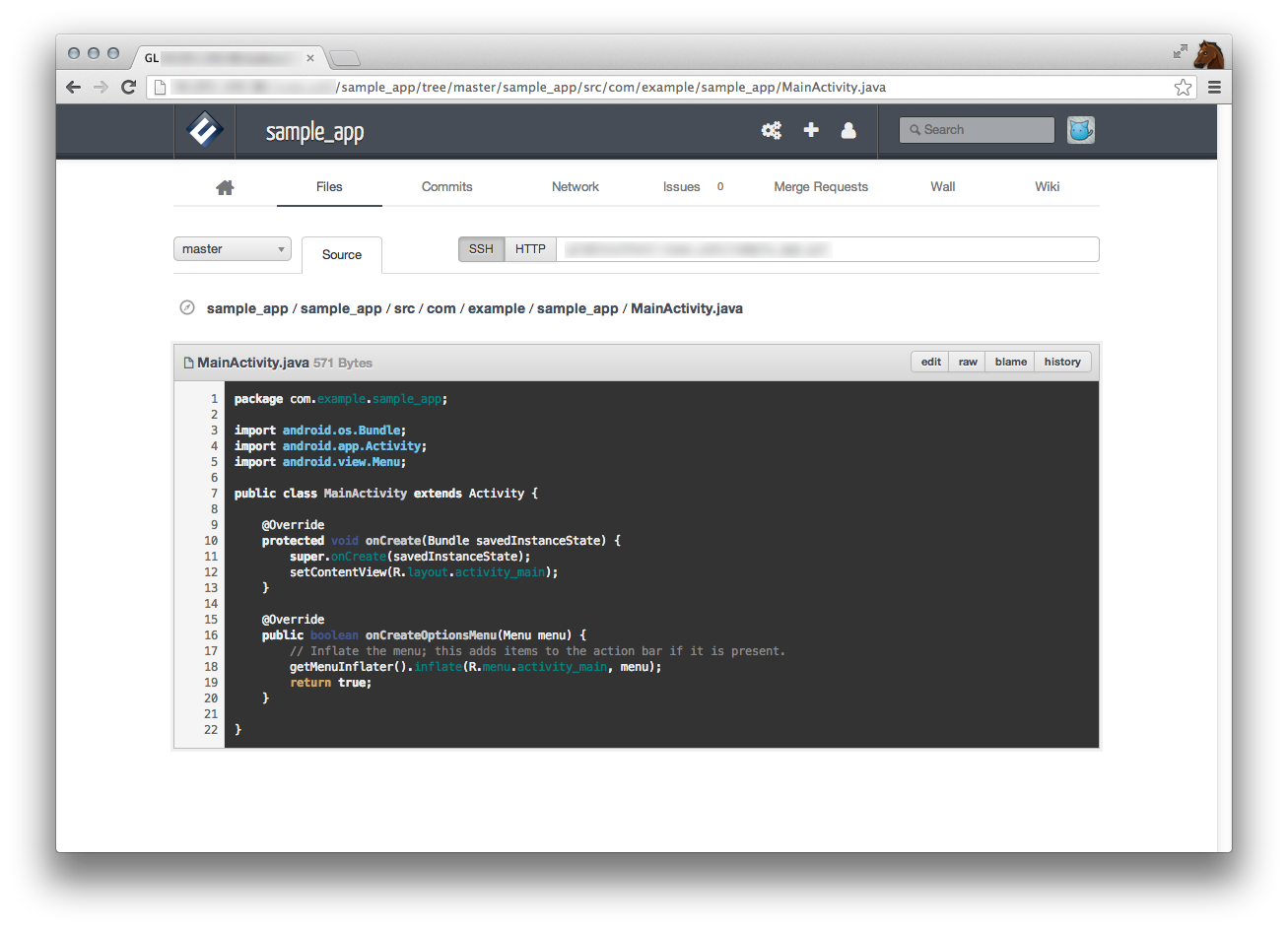Go to project home via house icon

(x=225, y=187)
